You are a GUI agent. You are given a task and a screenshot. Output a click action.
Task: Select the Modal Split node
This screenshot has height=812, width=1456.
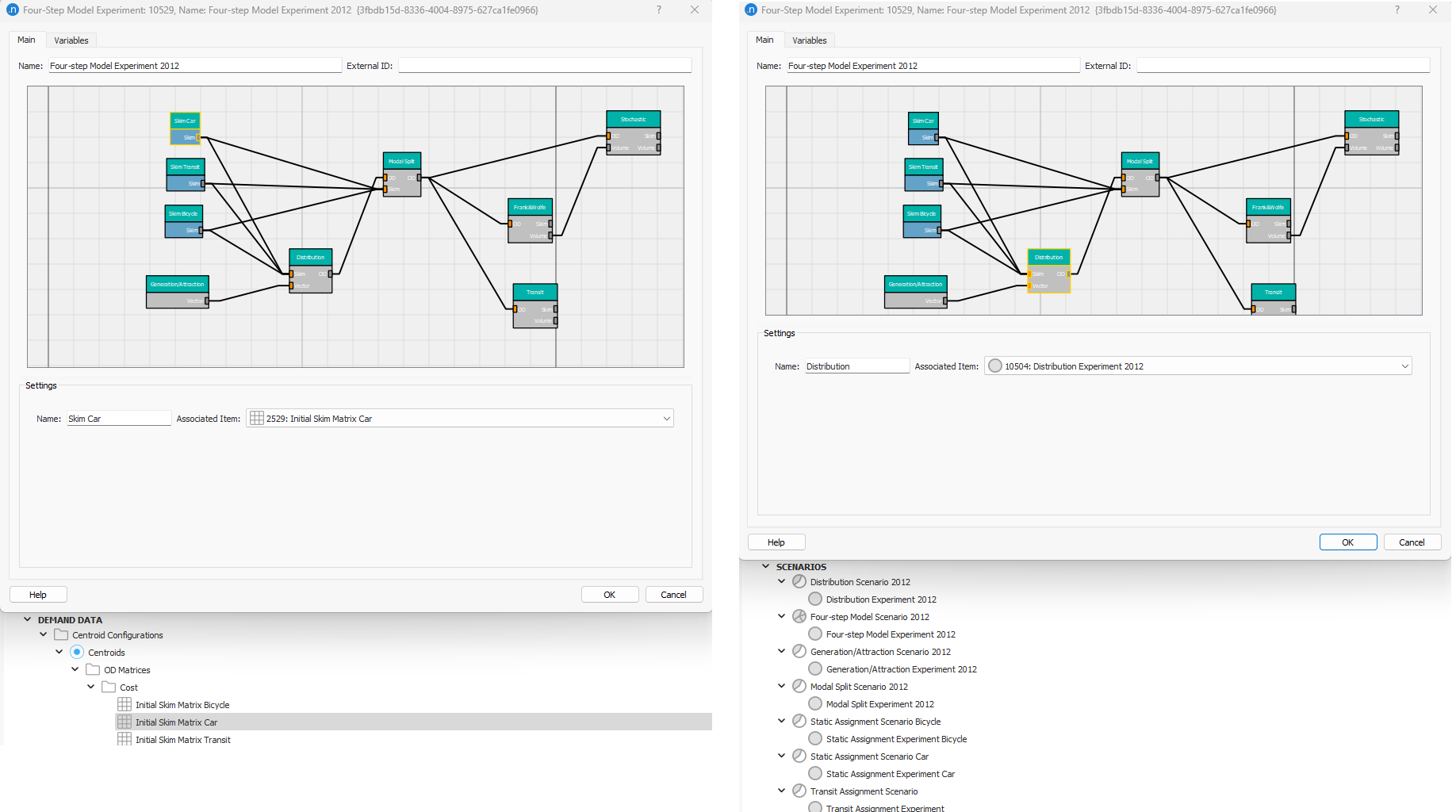(401, 161)
